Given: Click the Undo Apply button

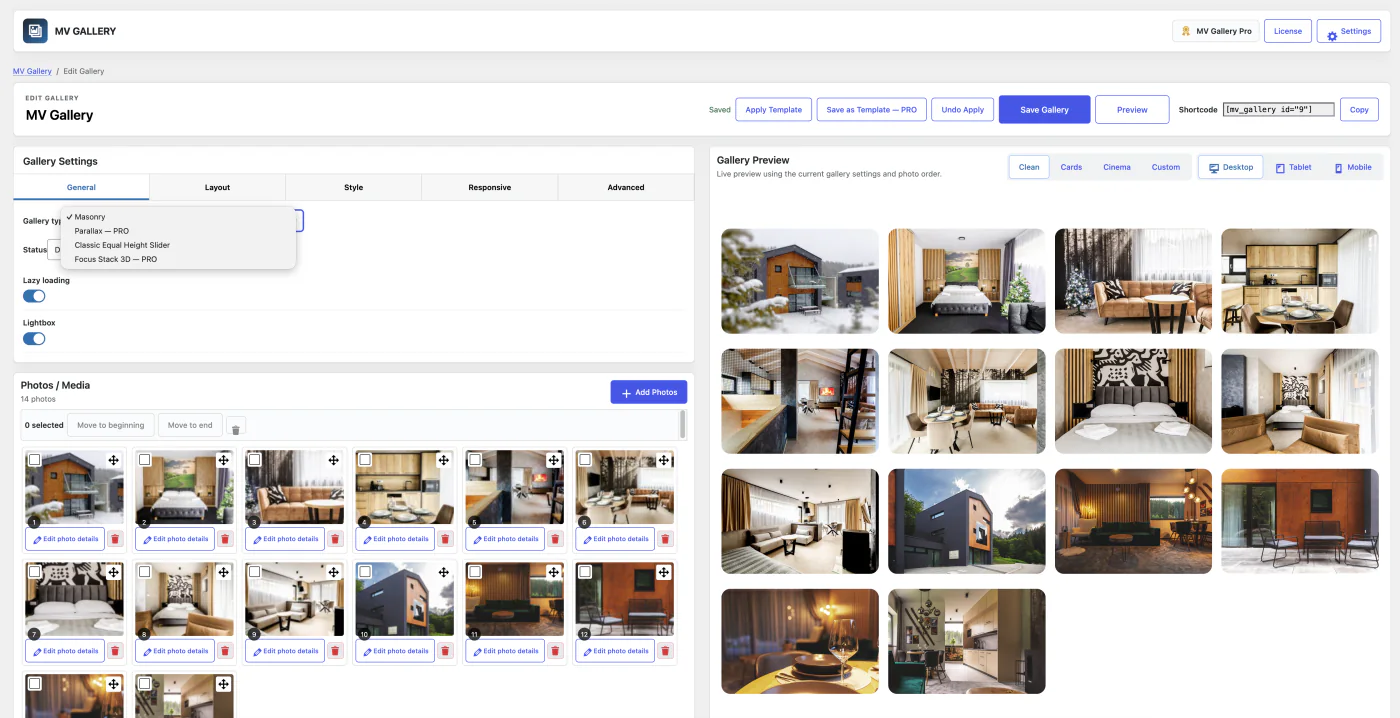Looking at the screenshot, I should [962, 110].
